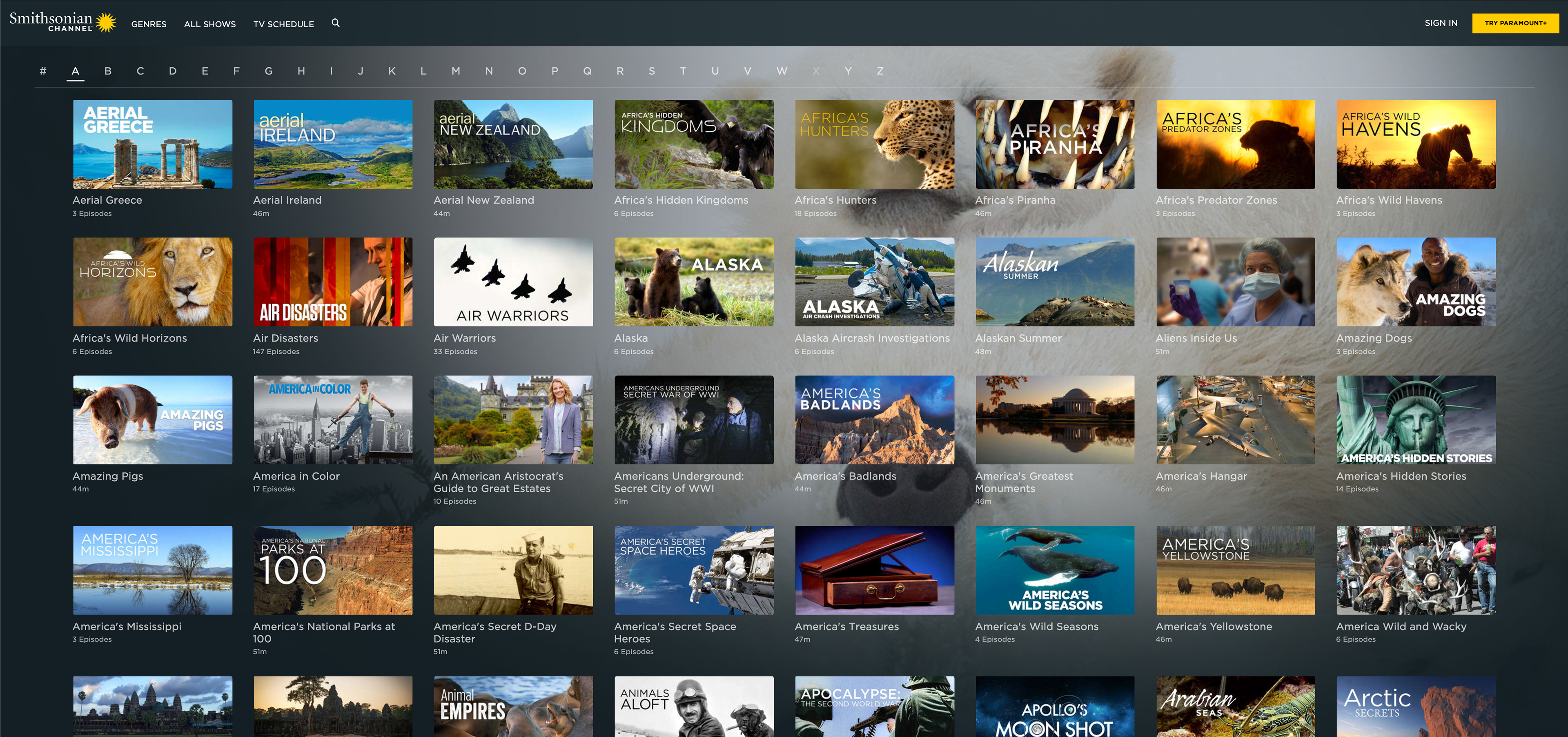Open America's Mississippi thumbnail
The height and width of the screenshot is (737, 1568).
pos(152,570)
